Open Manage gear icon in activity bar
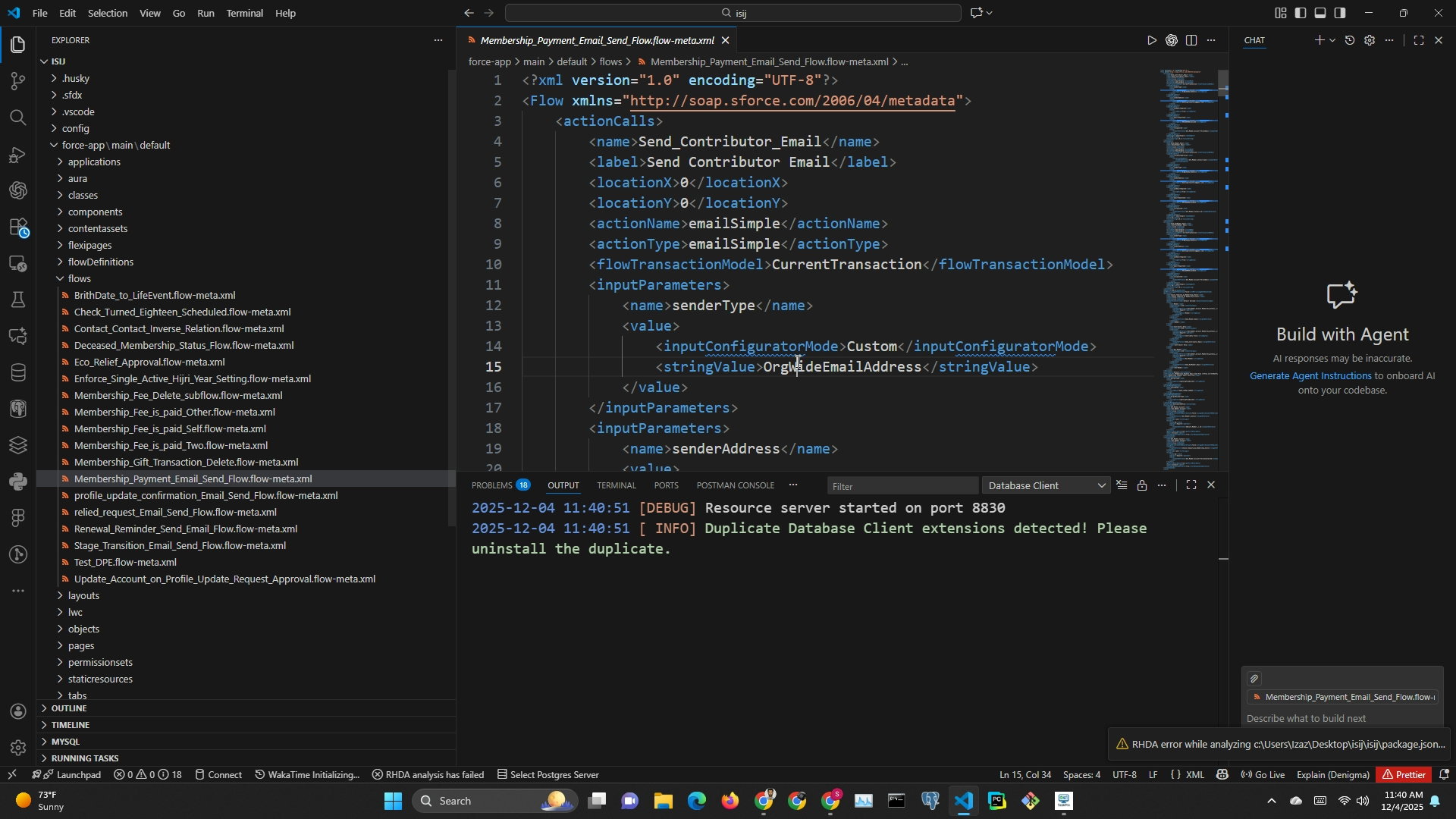1456x819 pixels. (18, 748)
